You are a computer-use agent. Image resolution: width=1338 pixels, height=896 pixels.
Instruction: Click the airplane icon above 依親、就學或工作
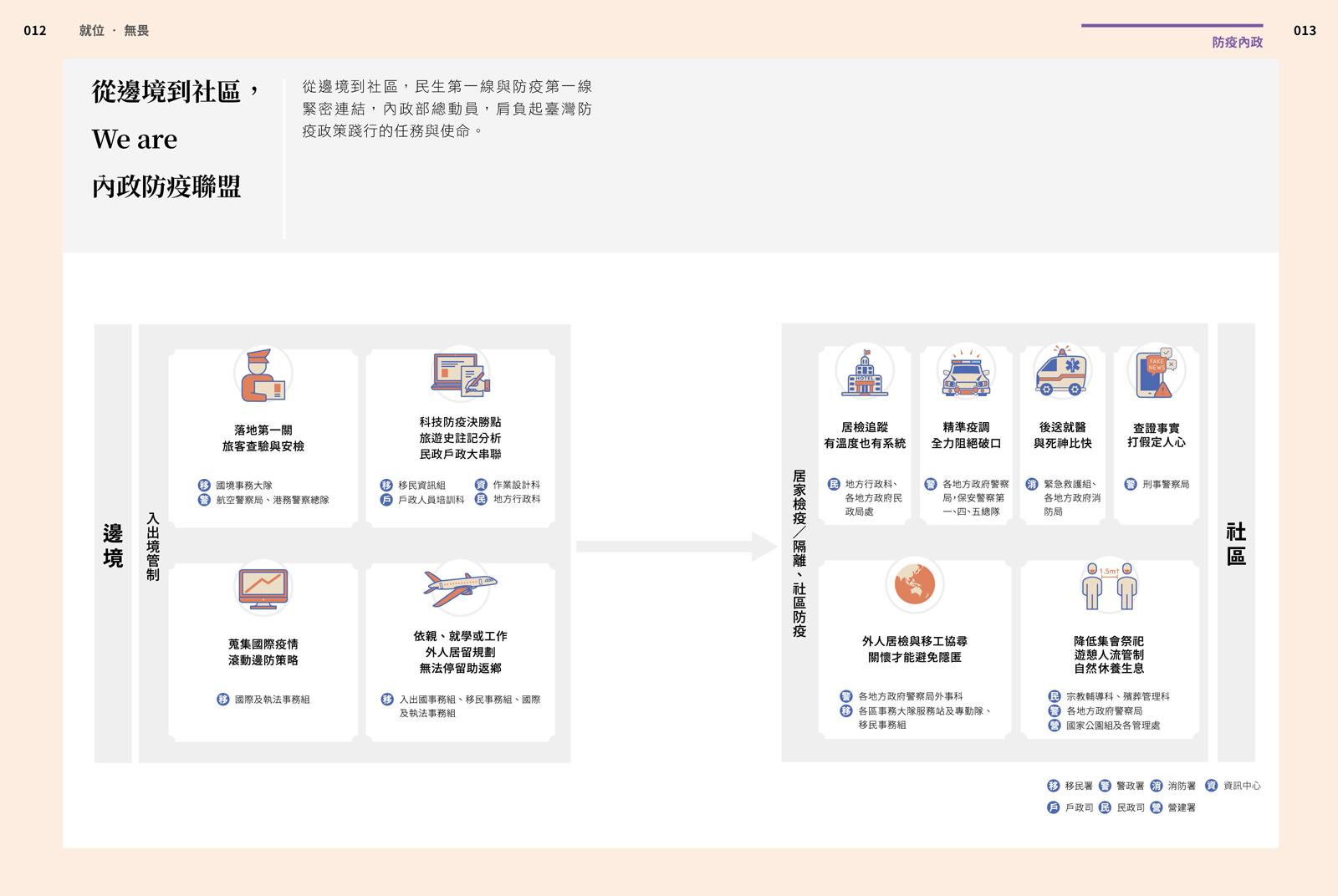click(x=460, y=588)
